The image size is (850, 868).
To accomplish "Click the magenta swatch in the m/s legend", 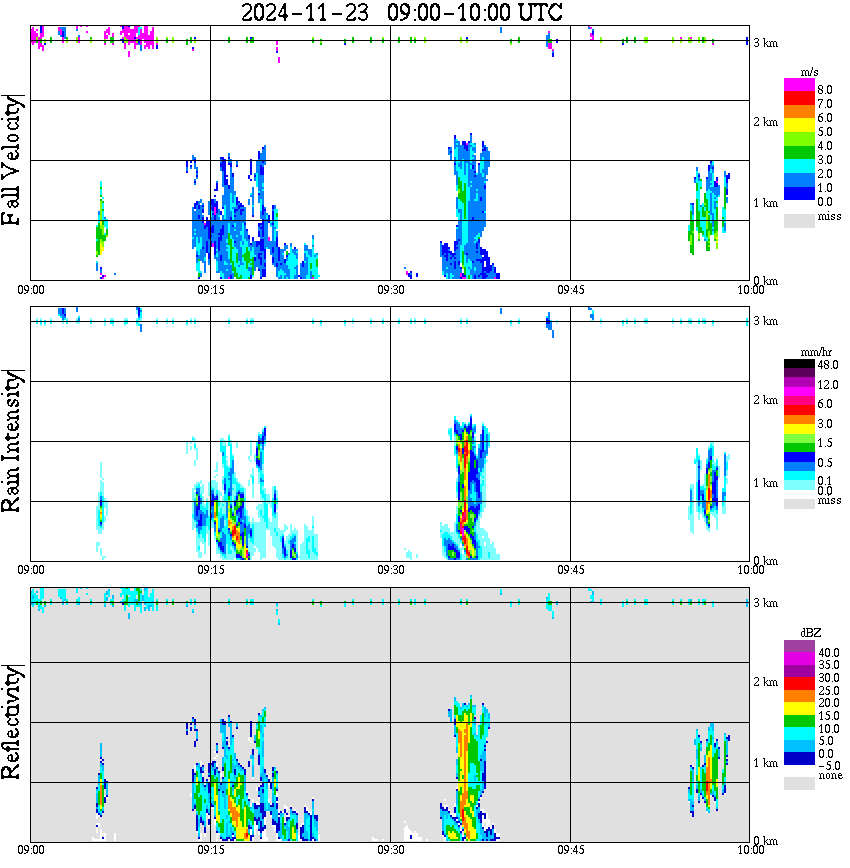I will point(799,85).
